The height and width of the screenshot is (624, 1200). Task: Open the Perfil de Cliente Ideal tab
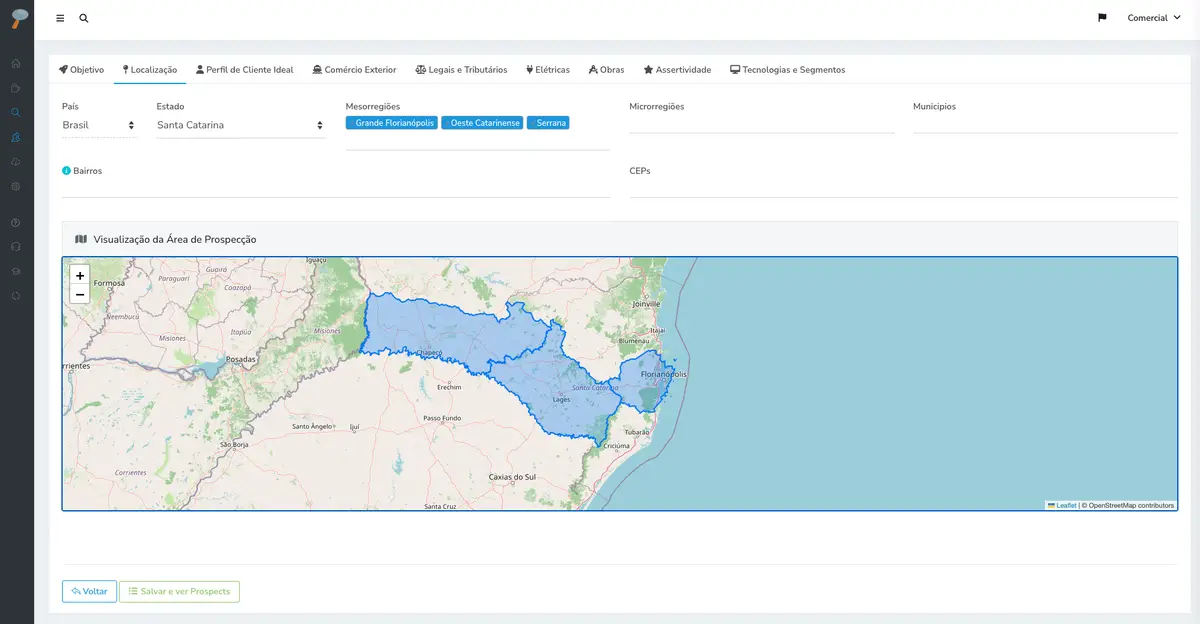point(245,70)
